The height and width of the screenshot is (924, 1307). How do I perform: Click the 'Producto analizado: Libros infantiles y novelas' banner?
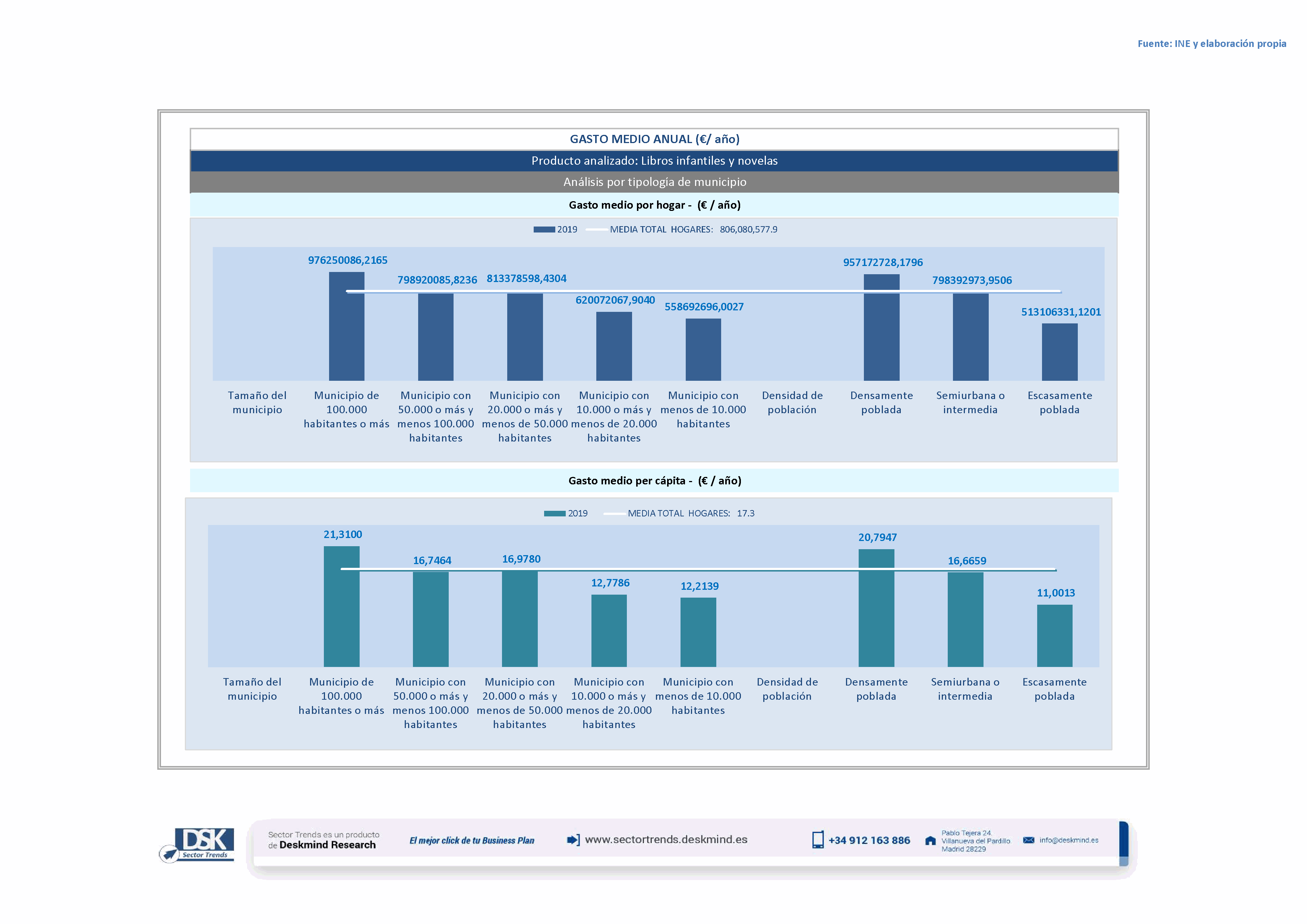click(x=654, y=161)
